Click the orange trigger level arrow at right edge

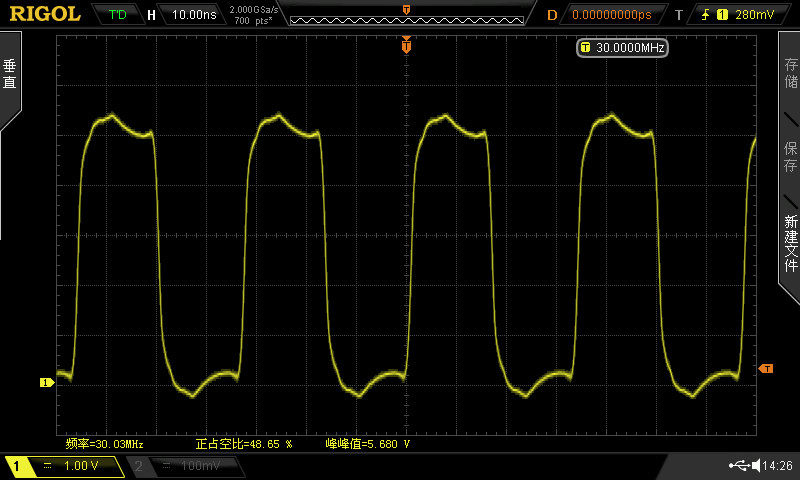[766, 368]
